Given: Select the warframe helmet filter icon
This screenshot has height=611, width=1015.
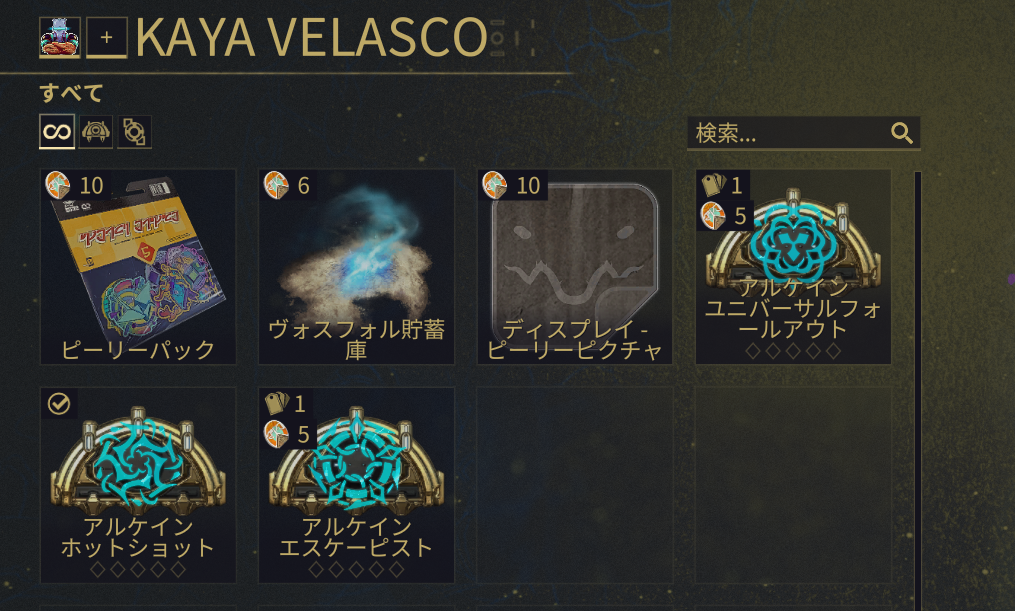Looking at the screenshot, I should point(96,132).
